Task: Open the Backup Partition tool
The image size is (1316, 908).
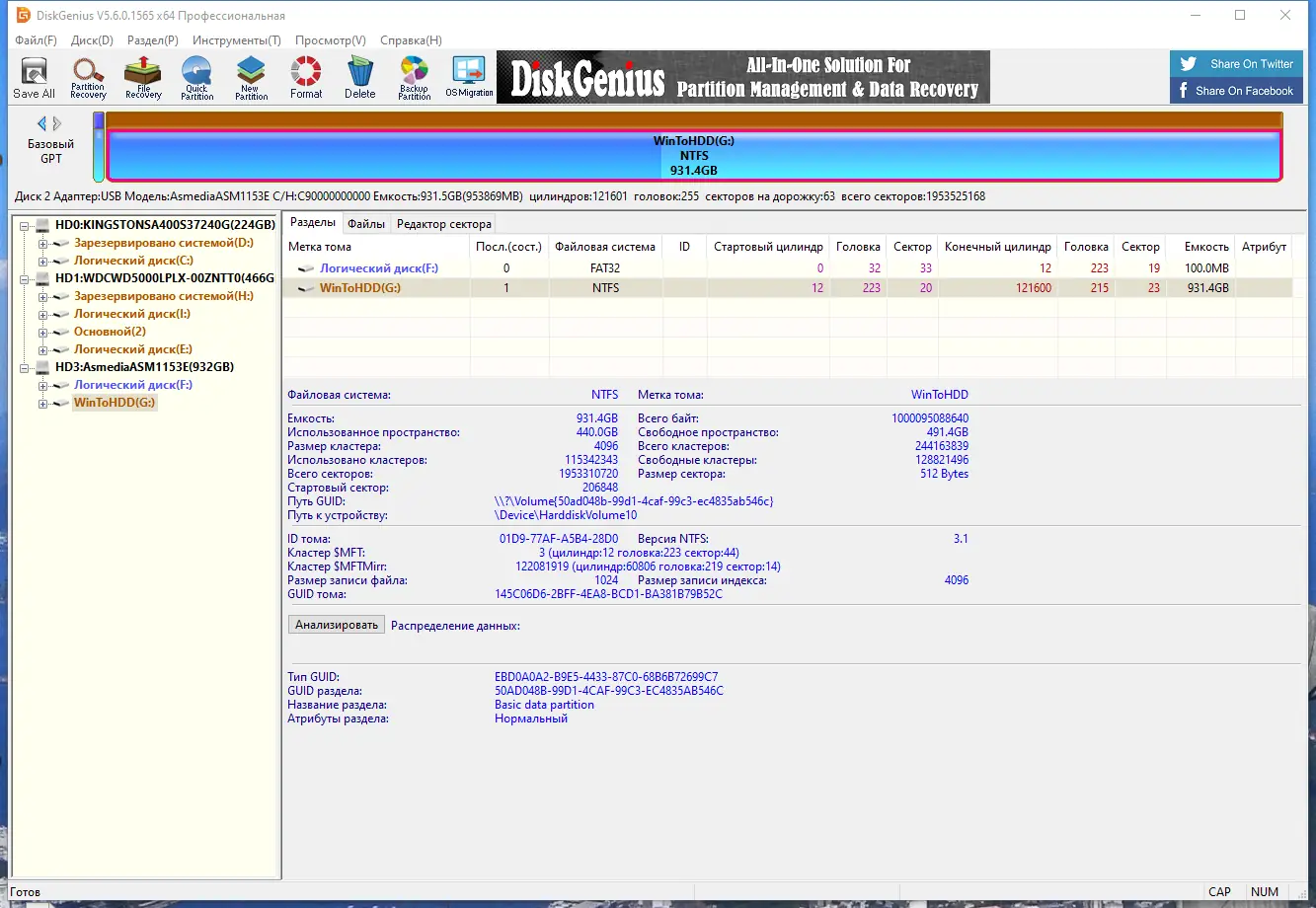Action: tap(415, 78)
